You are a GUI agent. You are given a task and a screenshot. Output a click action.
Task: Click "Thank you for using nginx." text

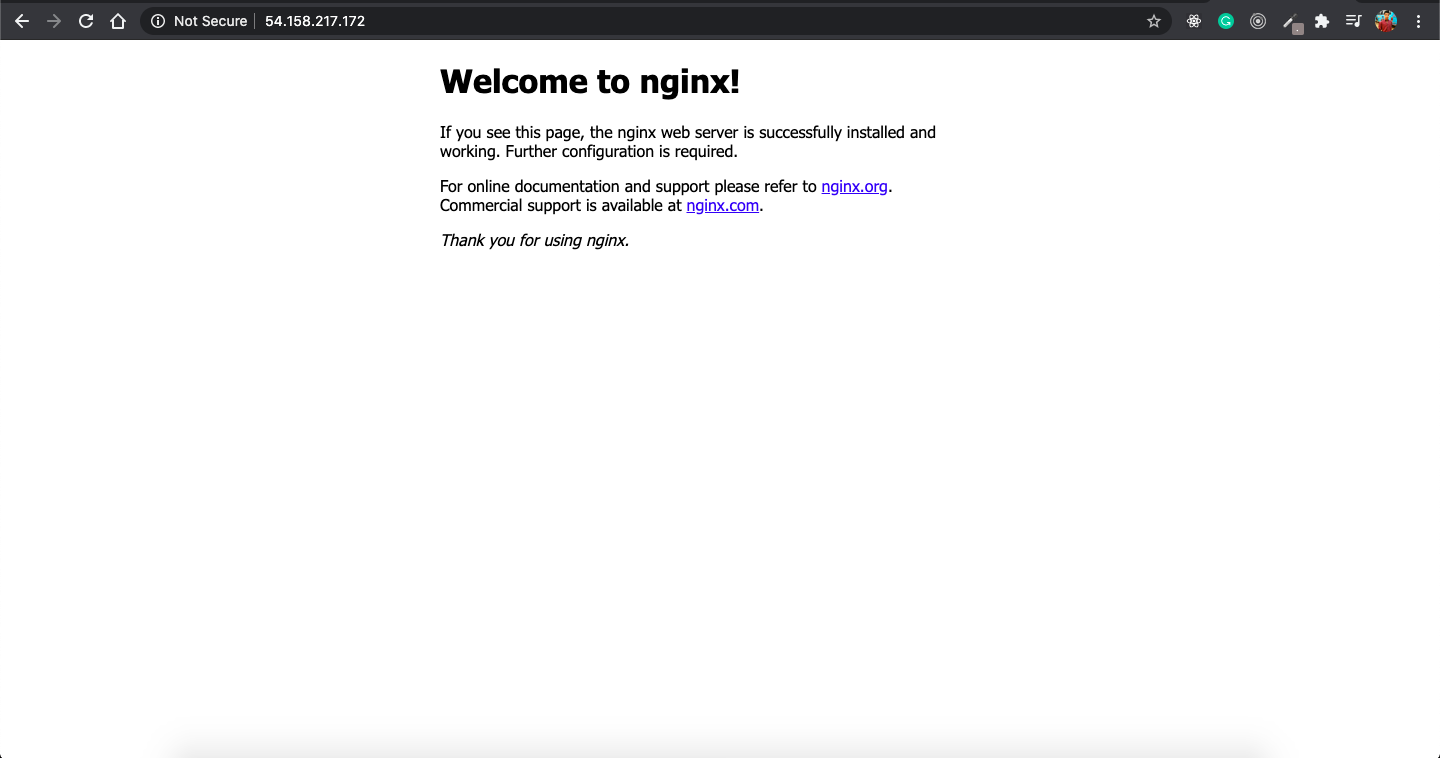535,240
